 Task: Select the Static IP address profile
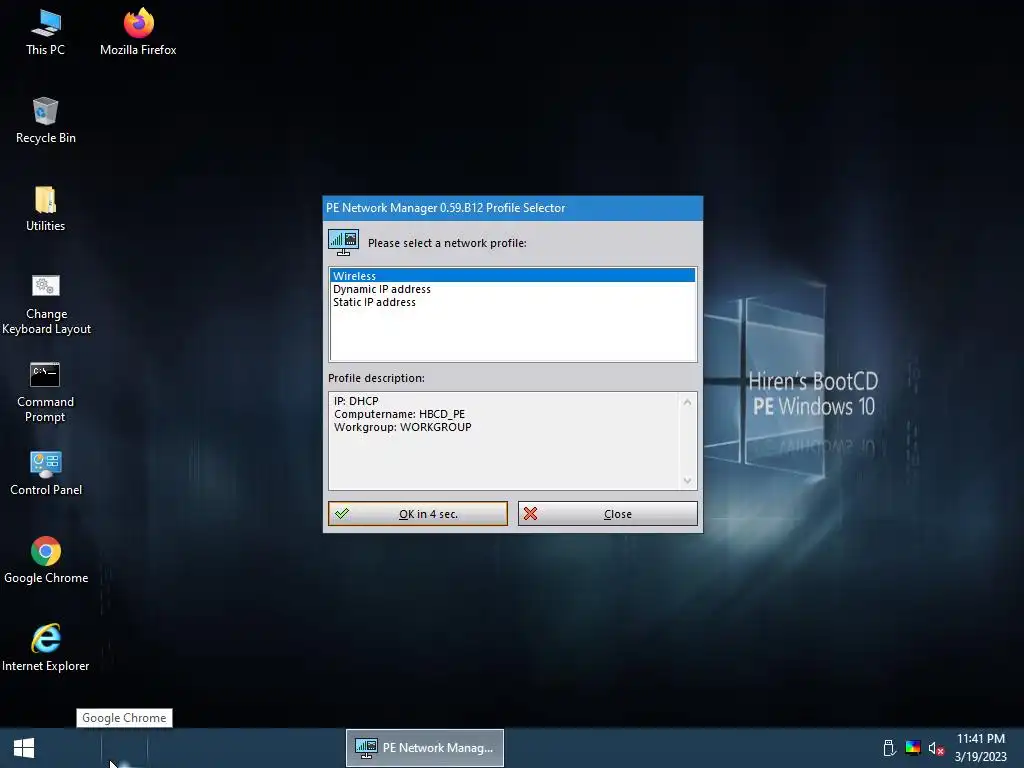[x=513, y=302]
